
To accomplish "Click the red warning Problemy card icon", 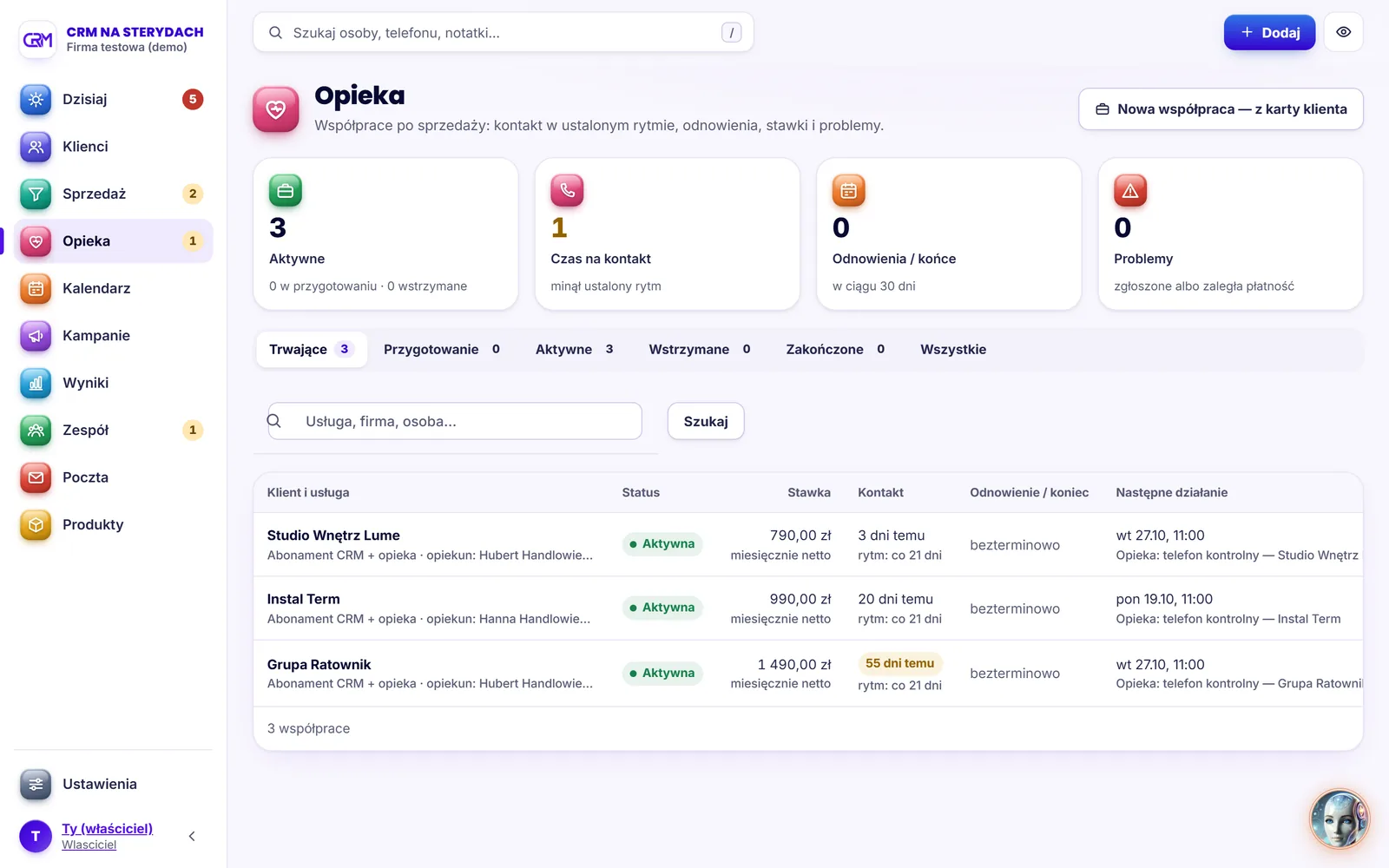I will pos(1130,190).
